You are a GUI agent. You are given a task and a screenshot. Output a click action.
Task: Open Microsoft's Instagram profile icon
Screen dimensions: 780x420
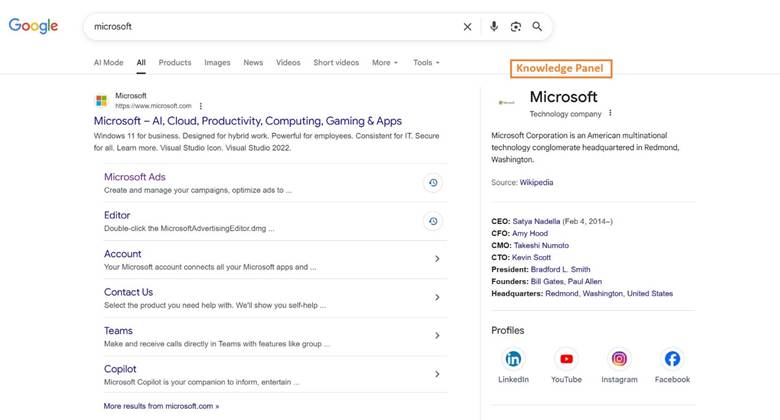(619, 359)
